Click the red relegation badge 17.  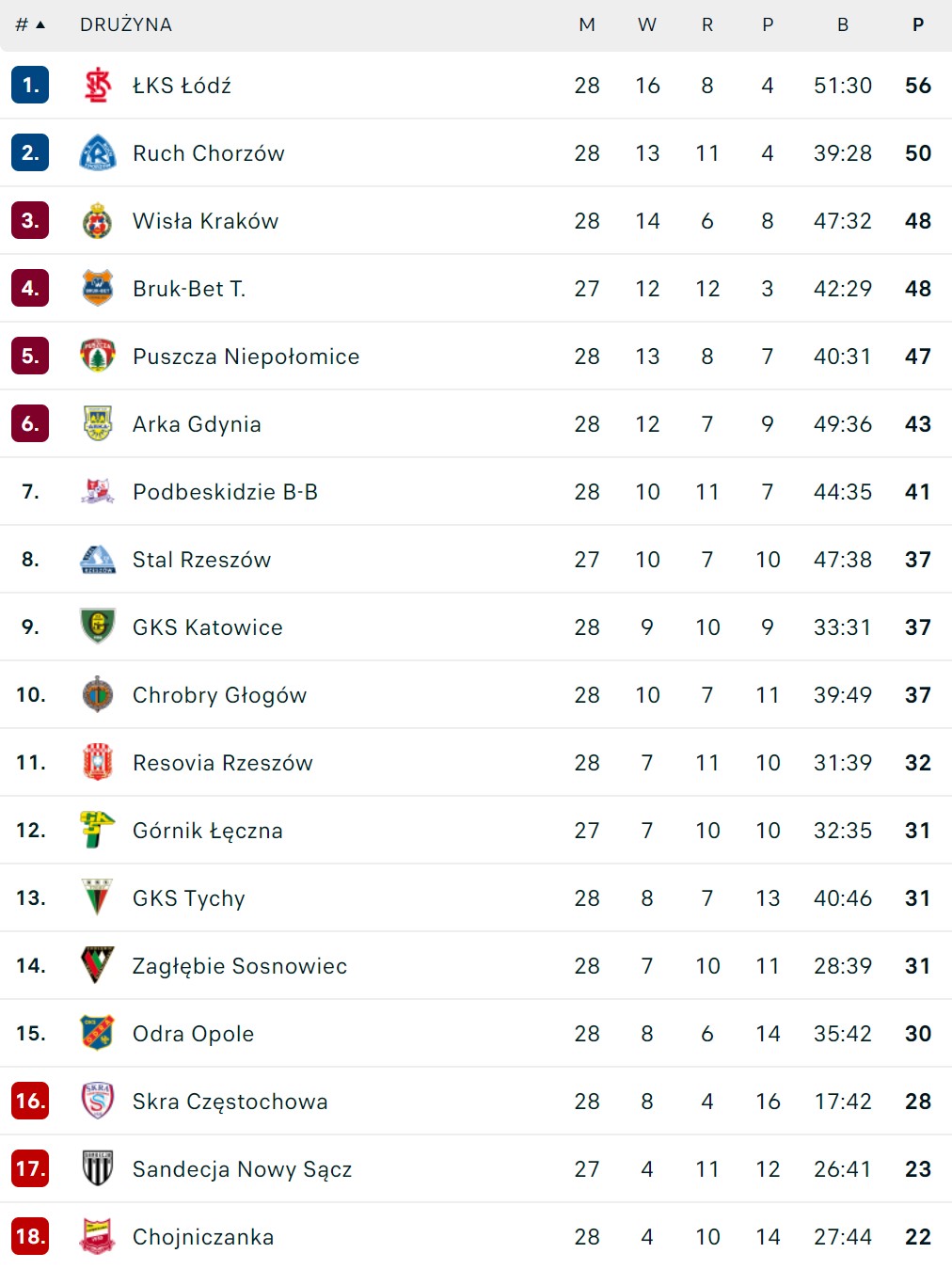tap(30, 1169)
